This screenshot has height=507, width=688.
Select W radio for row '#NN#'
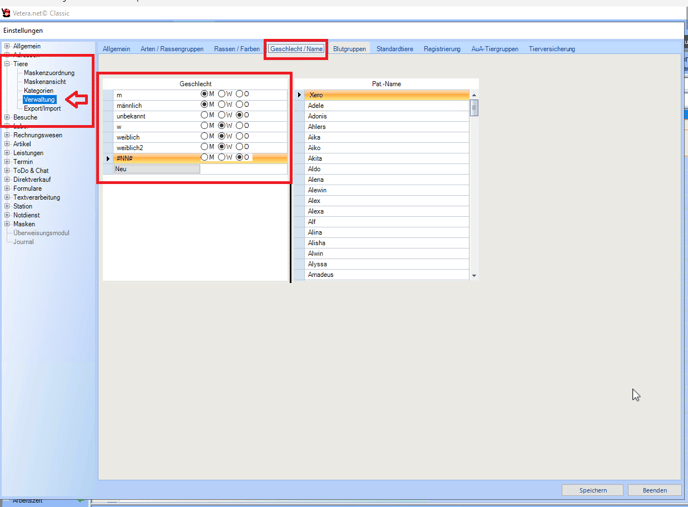click(222, 157)
